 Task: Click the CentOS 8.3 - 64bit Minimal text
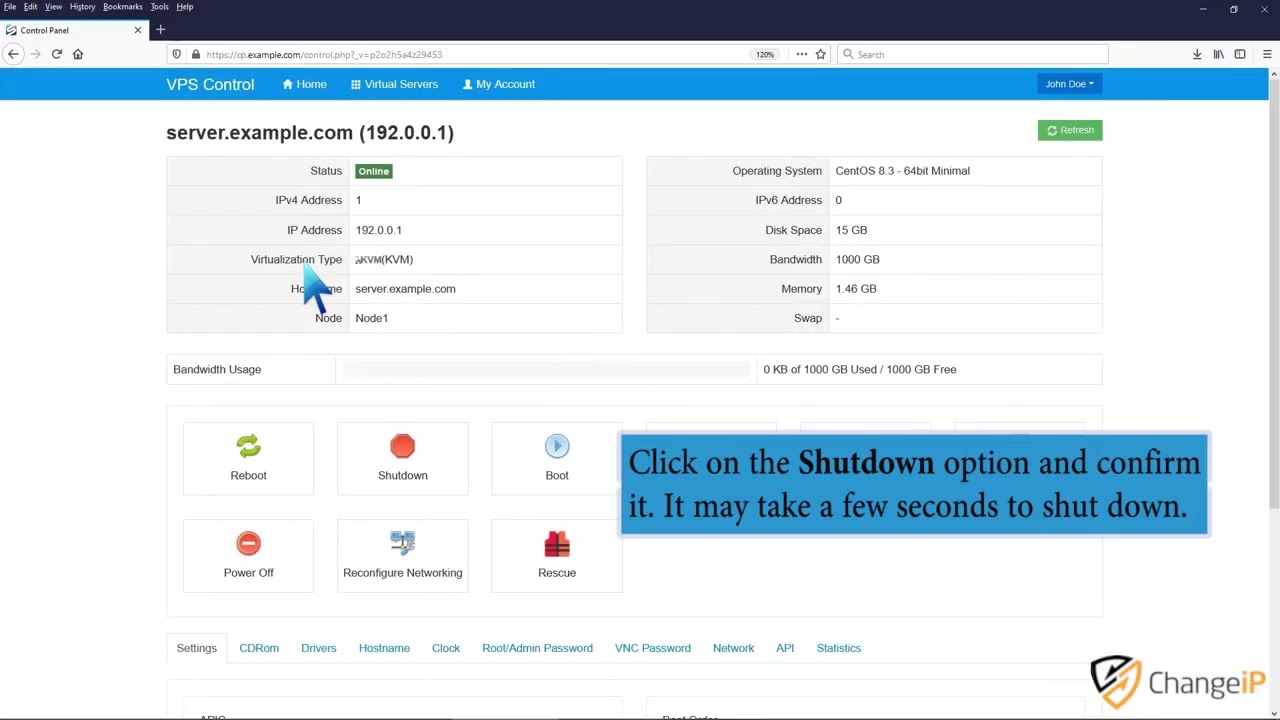tap(902, 171)
